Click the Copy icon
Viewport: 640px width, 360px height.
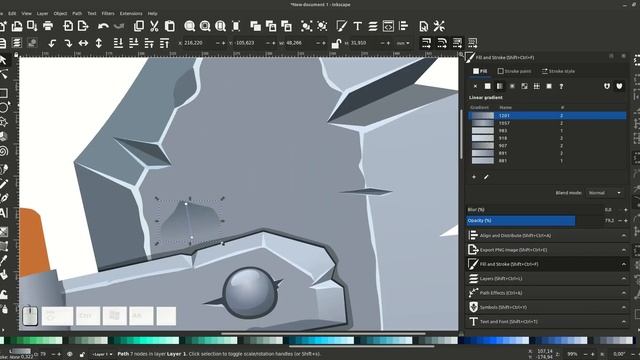tap(139, 26)
